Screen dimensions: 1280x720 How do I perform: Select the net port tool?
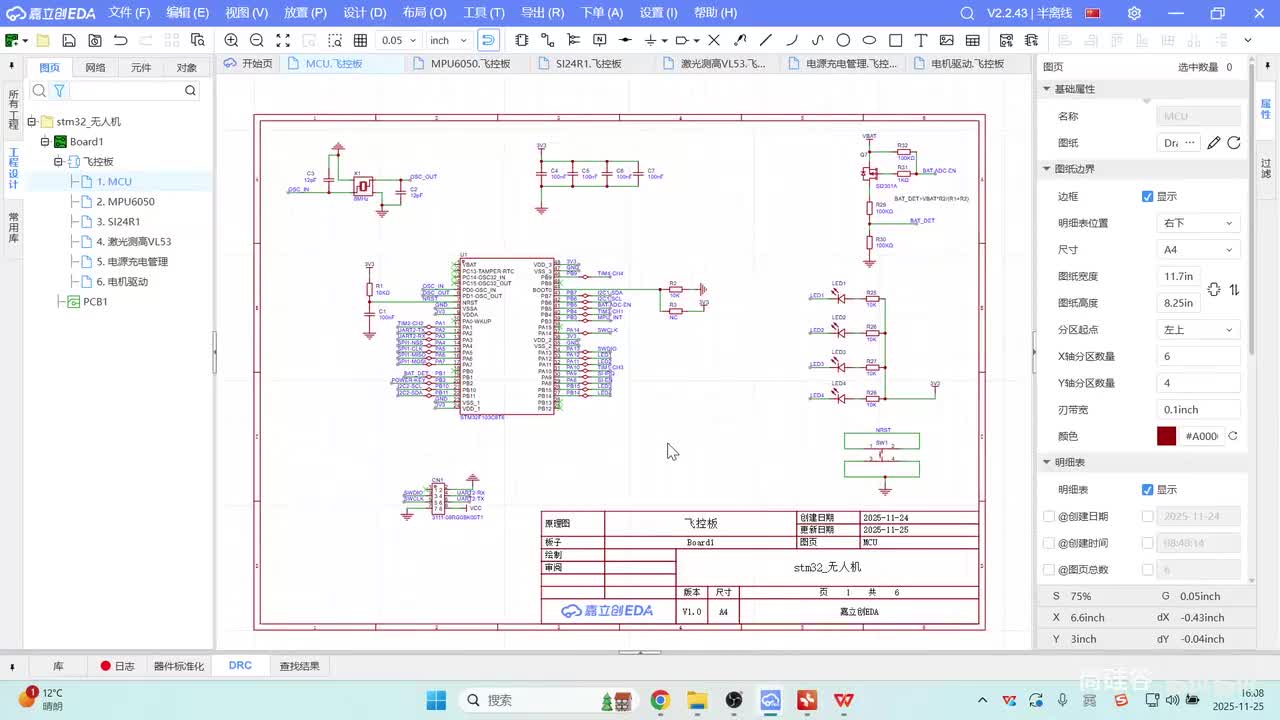coord(682,41)
